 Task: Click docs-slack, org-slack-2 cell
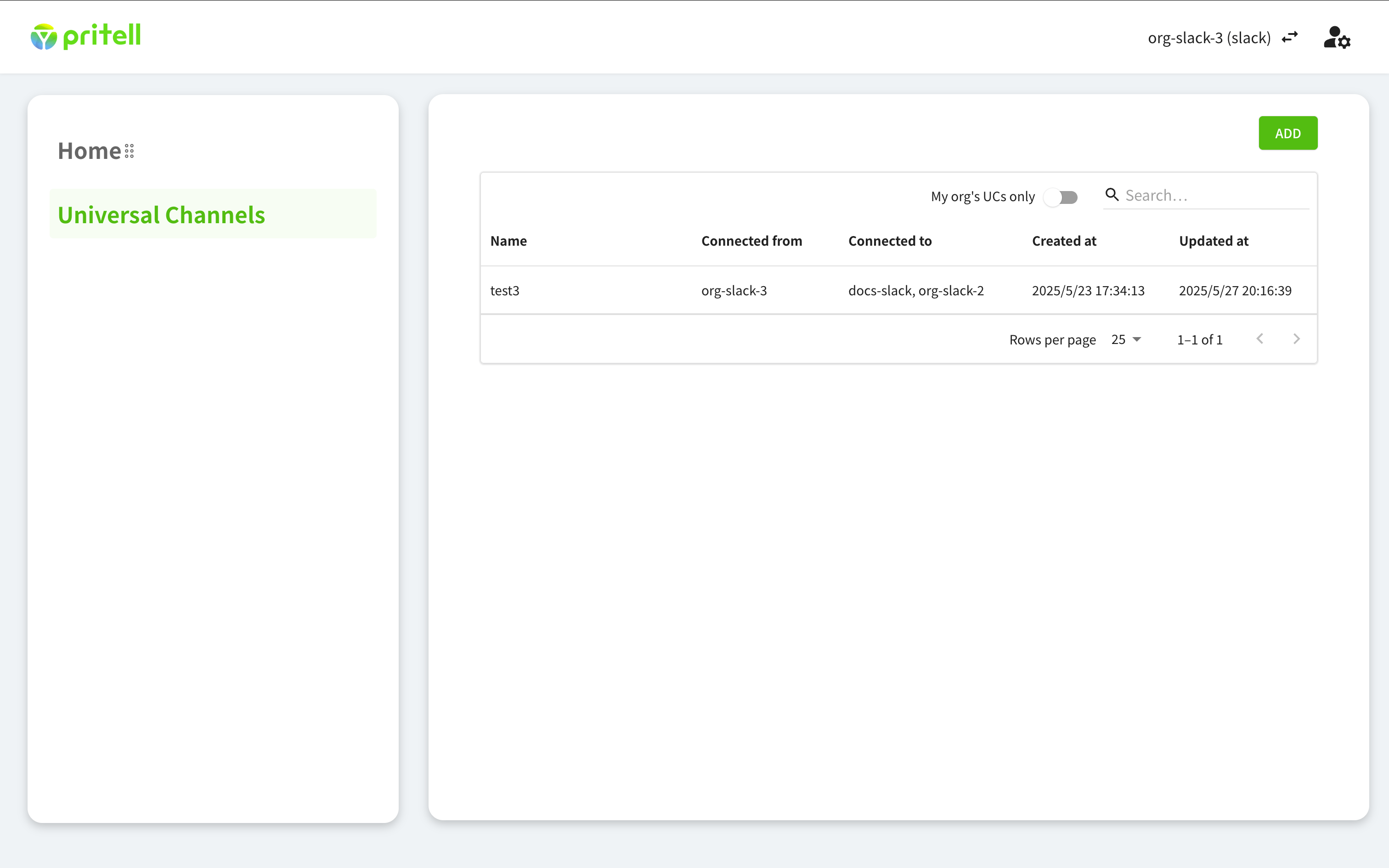(916, 290)
